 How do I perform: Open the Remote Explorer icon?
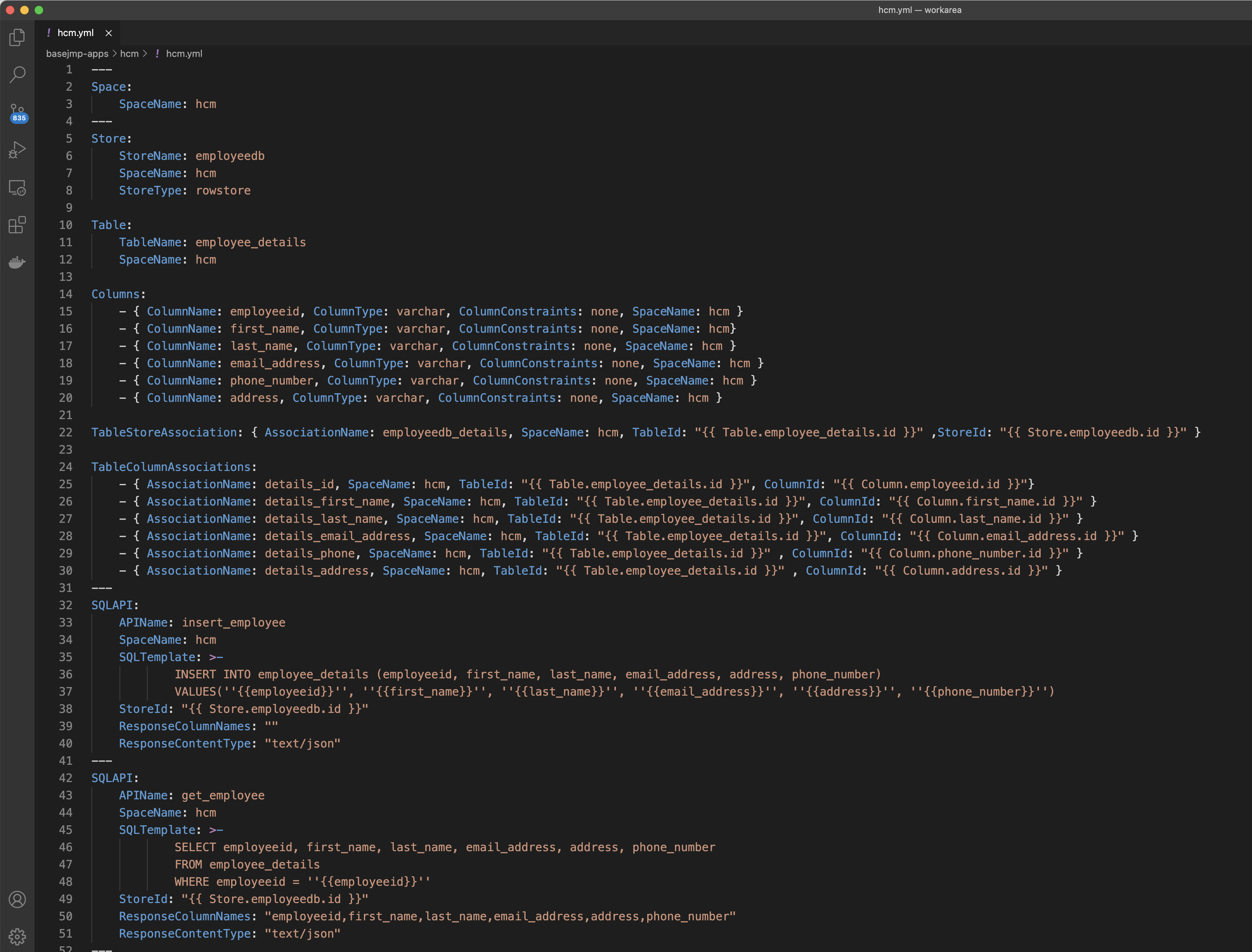[17, 188]
